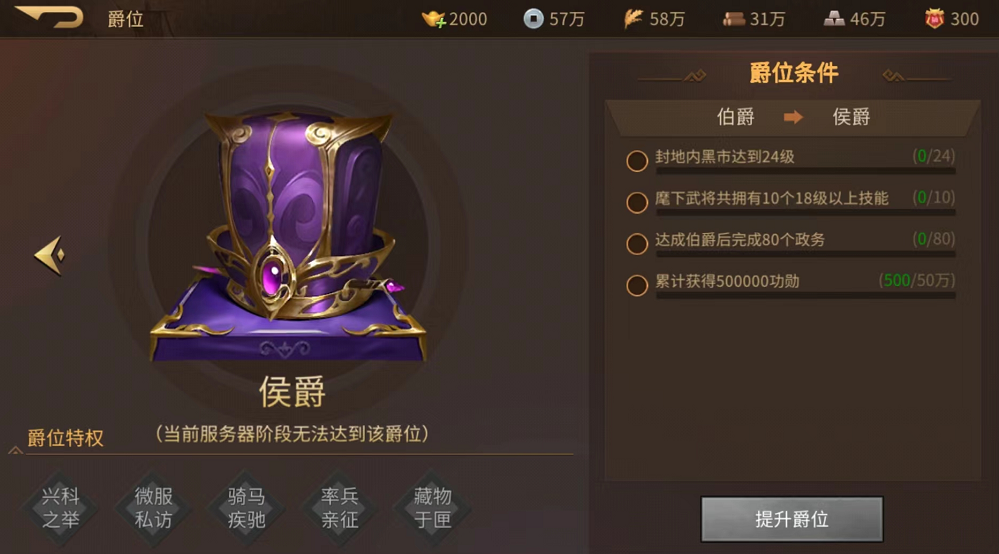Click the wood logs resource icon
The height and width of the screenshot is (554, 999).
pyautogui.click(x=733, y=19)
